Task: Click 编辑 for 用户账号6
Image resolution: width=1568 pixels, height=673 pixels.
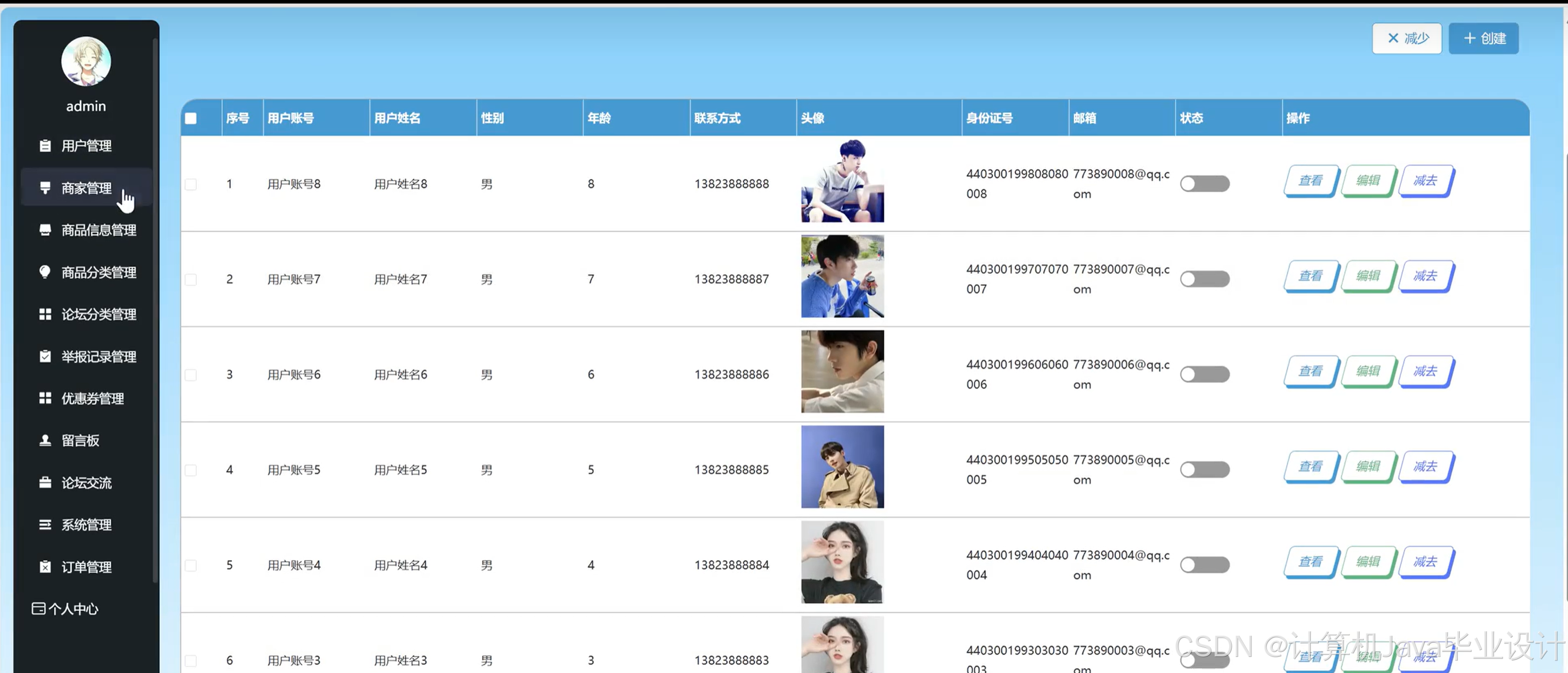Action: [x=1368, y=371]
